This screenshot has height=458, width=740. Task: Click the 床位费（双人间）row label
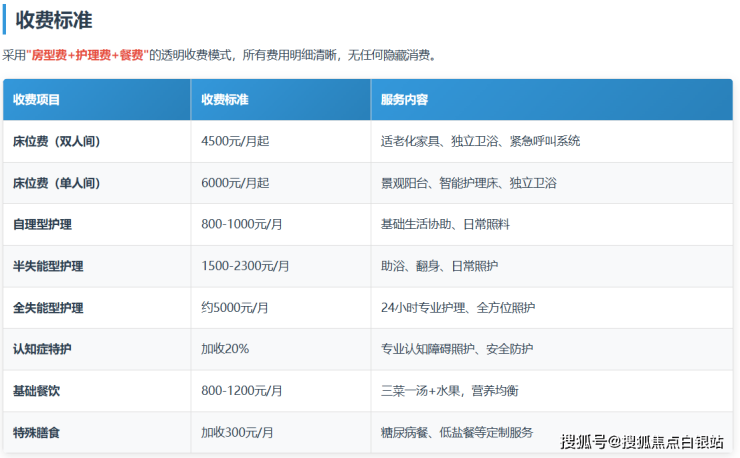[x=57, y=142]
